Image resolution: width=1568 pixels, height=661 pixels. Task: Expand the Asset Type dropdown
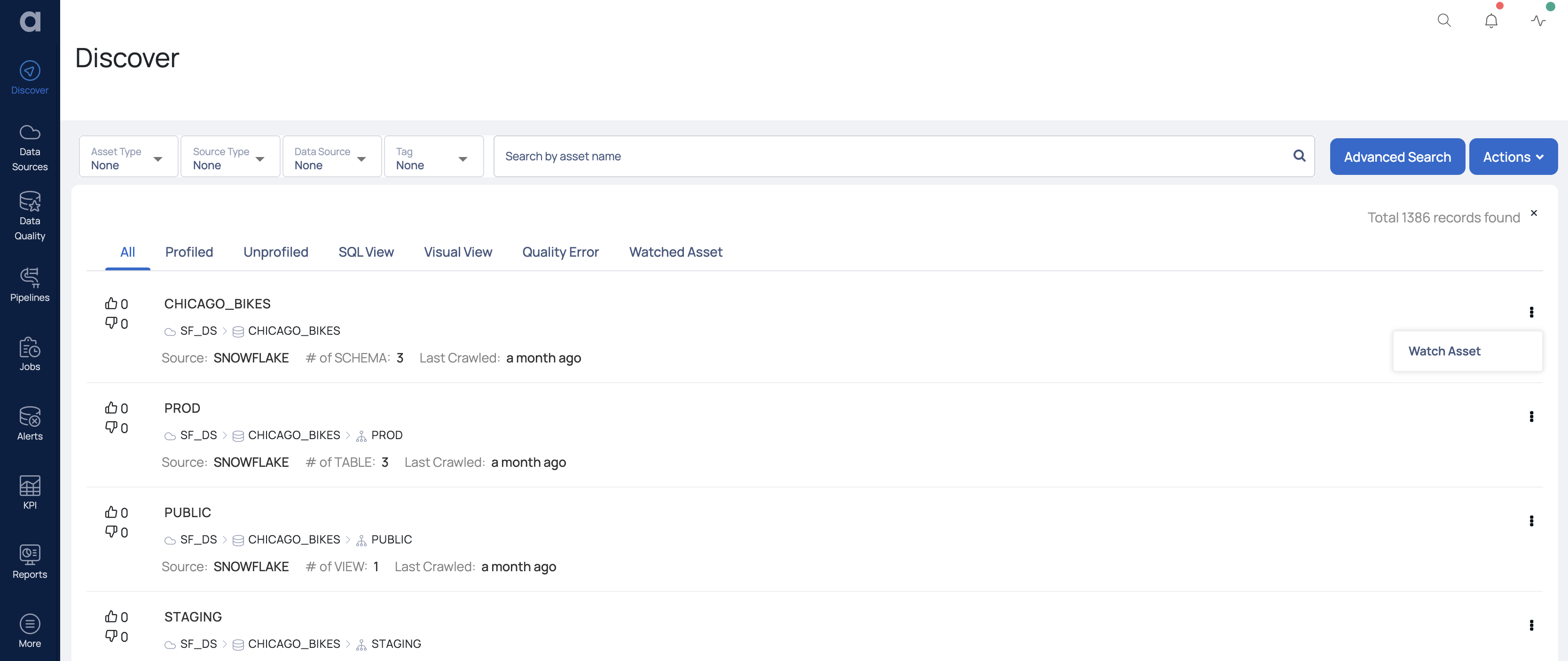click(128, 157)
